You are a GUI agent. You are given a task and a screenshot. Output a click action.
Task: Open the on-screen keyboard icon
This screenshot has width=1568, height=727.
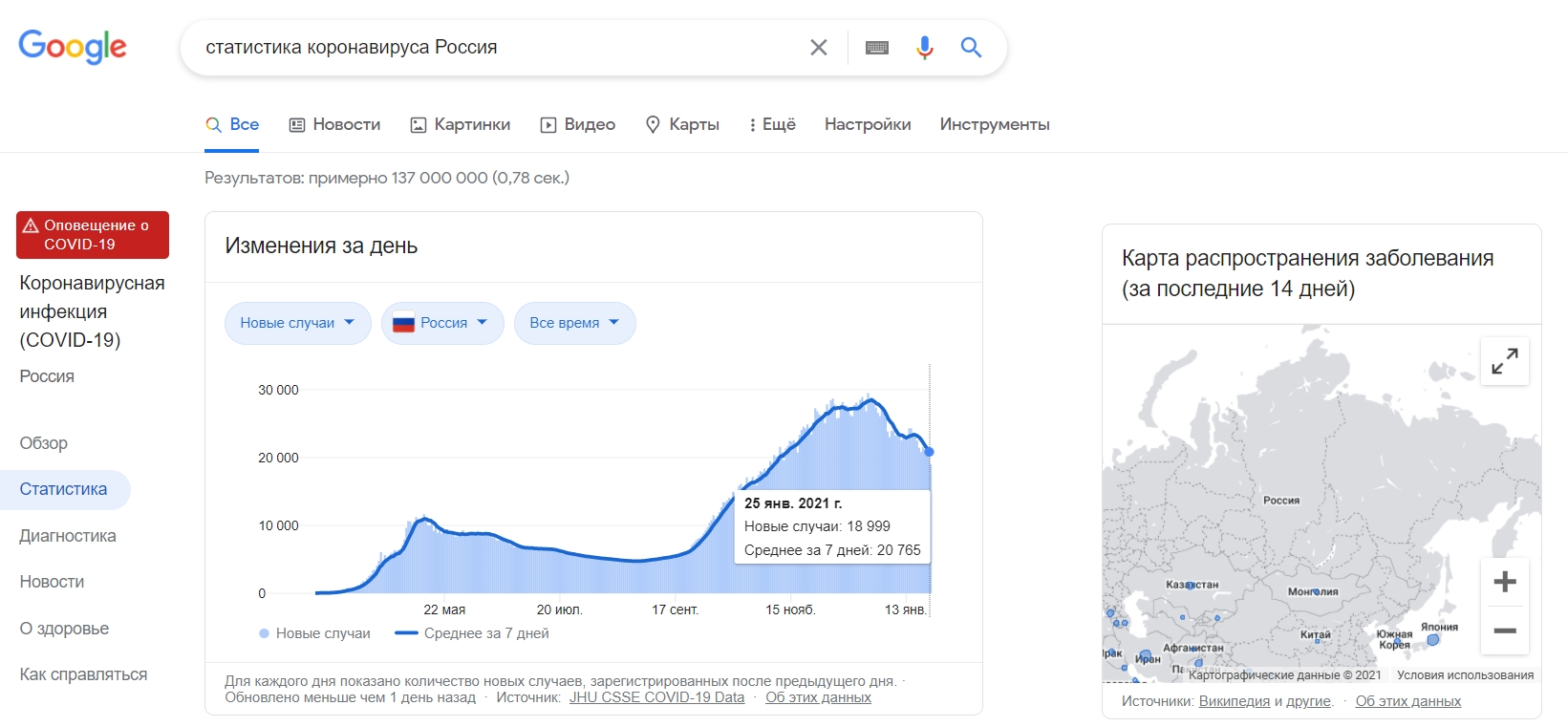[x=876, y=48]
